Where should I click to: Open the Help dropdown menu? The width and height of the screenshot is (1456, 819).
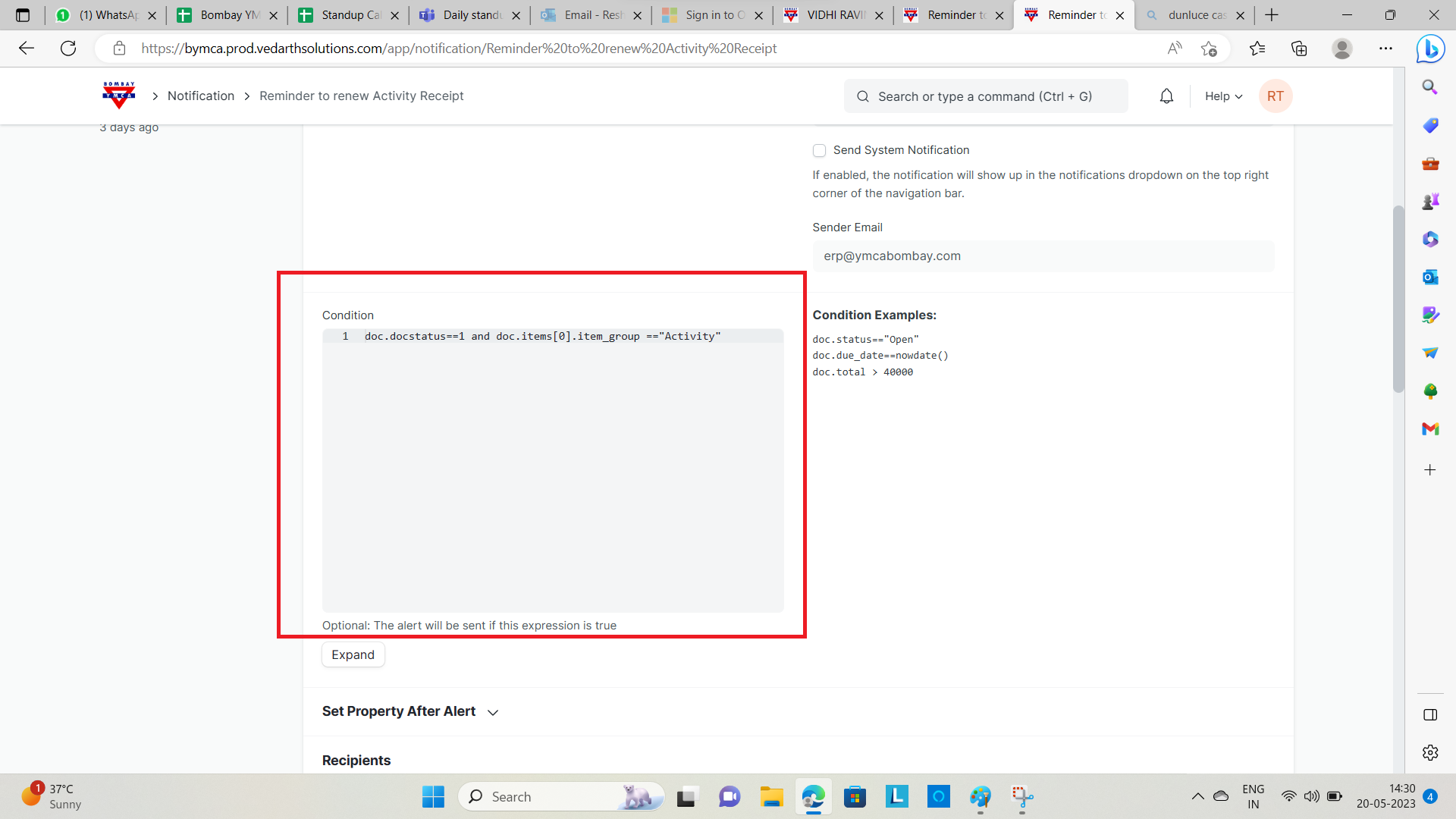pyautogui.click(x=1223, y=96)
